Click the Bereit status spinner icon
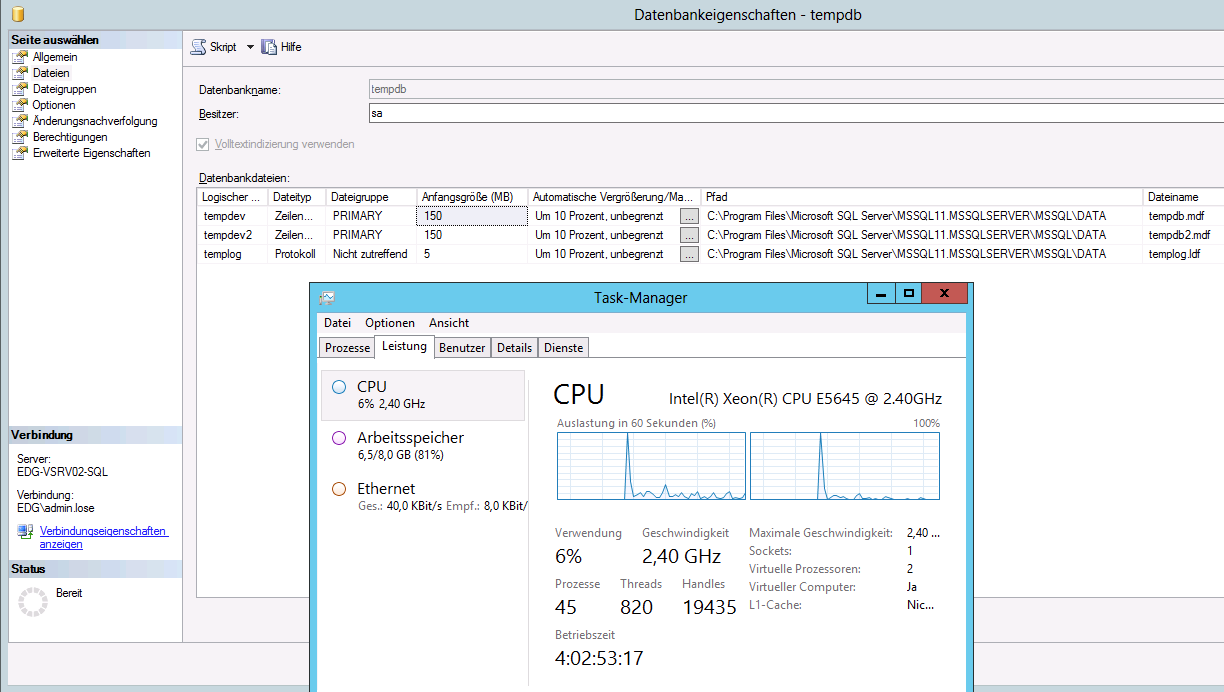The width and height of the screenshot is (1224, 692). pos(33,601)
